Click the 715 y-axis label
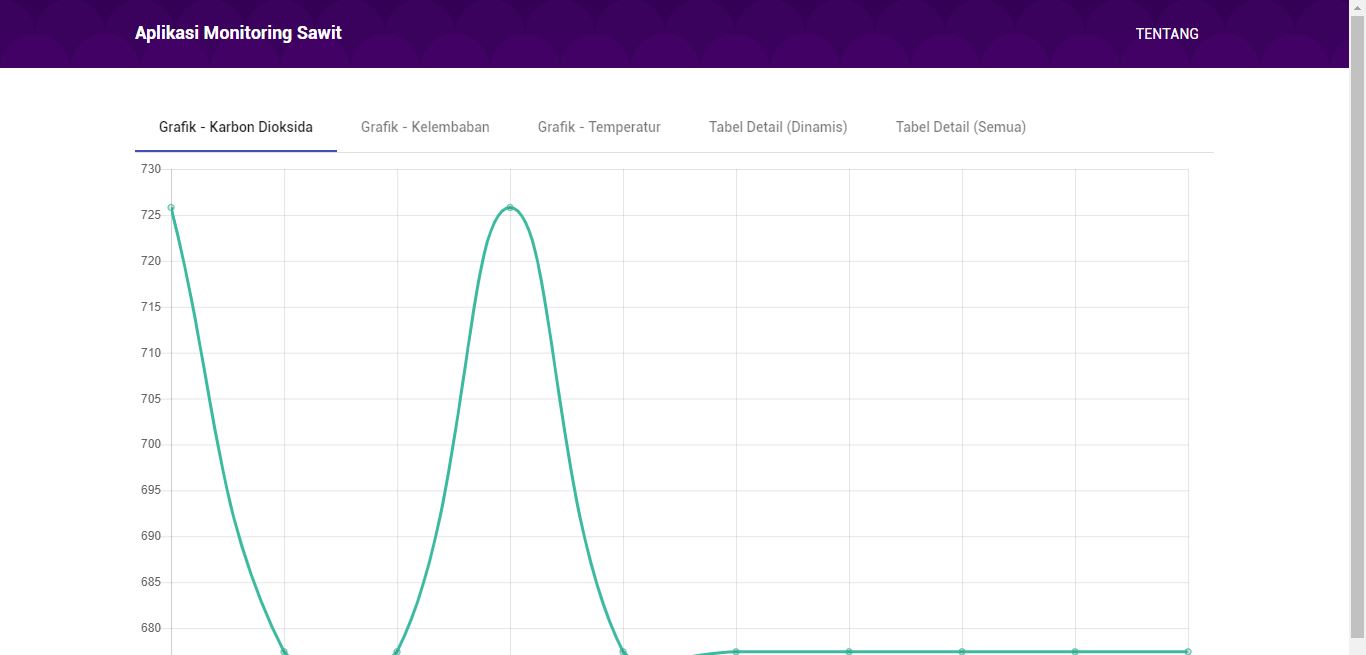This screenshot has width=1366, height=655. [x=150, y=307]
